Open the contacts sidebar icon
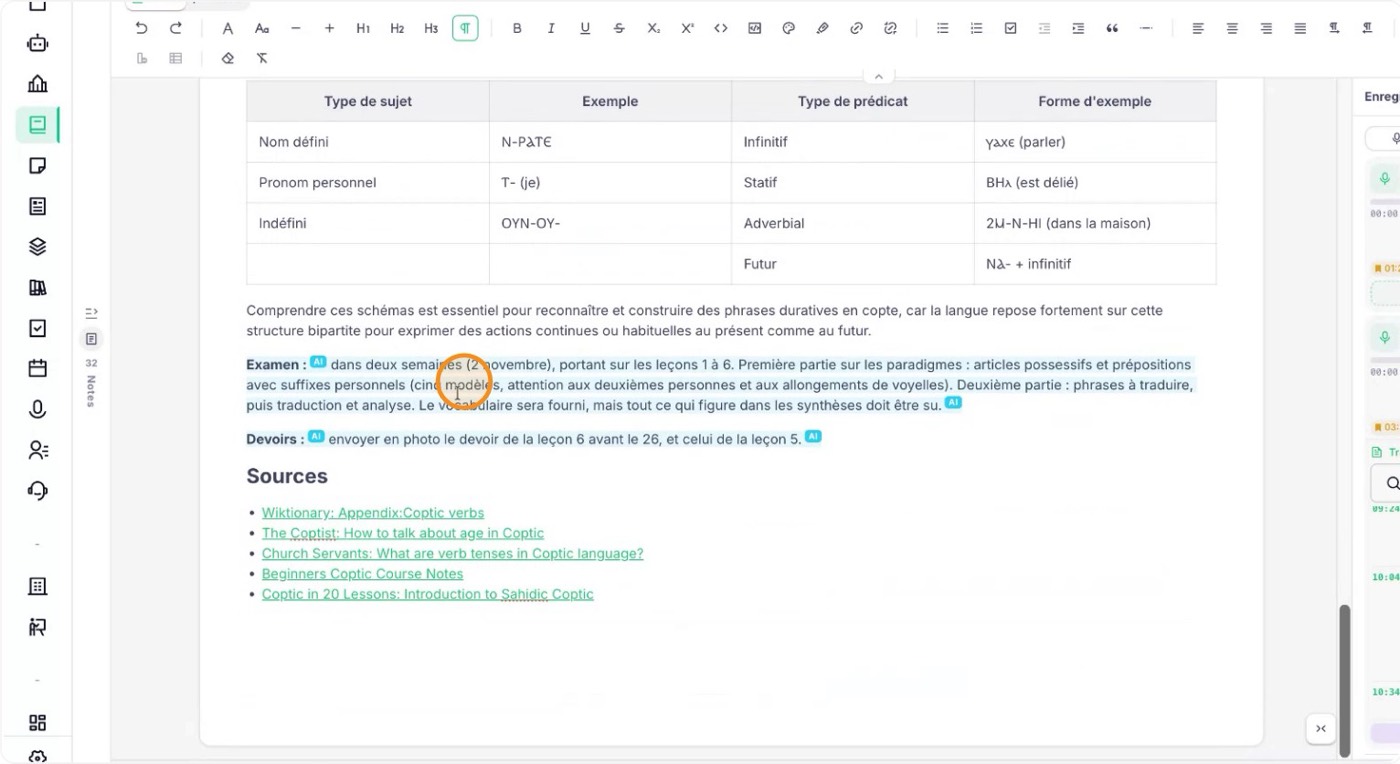Viewport: 1400px width, 764px height. pos(37,450)
